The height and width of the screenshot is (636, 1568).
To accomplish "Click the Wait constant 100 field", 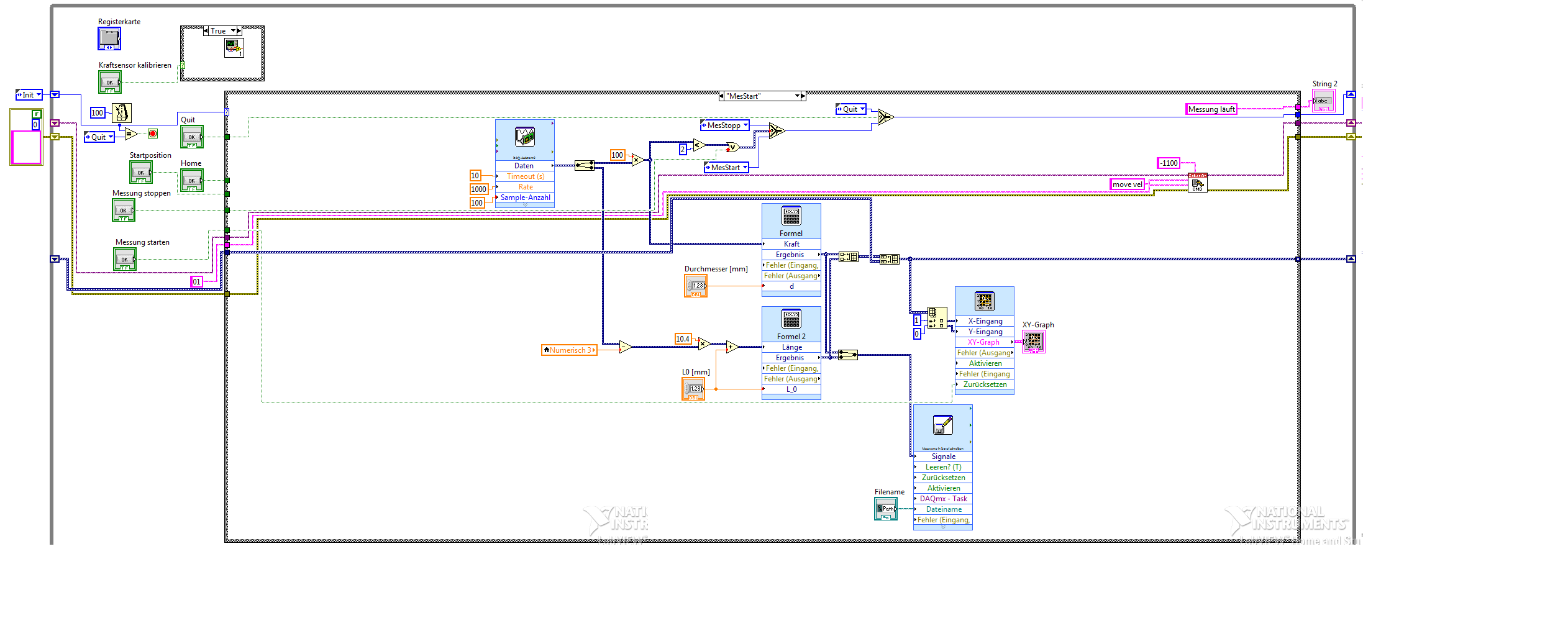I will click(98, 113).
